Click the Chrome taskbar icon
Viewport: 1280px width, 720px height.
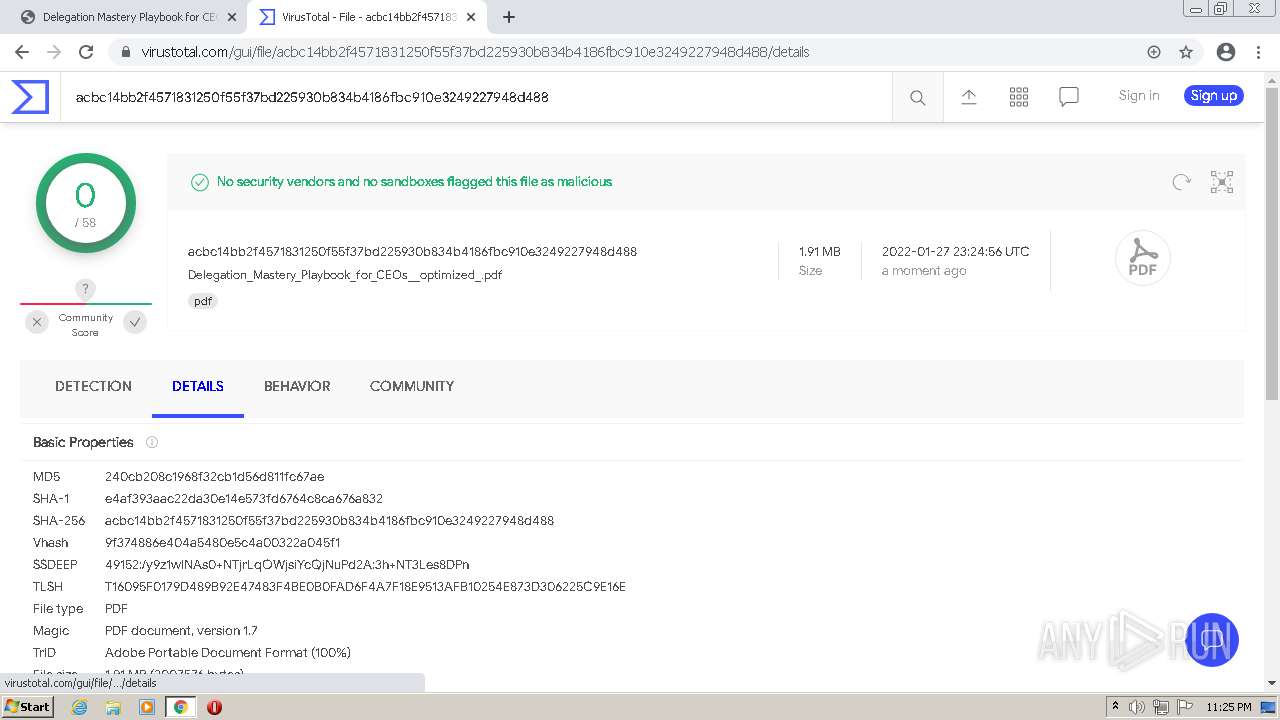(x=181, y=707)
